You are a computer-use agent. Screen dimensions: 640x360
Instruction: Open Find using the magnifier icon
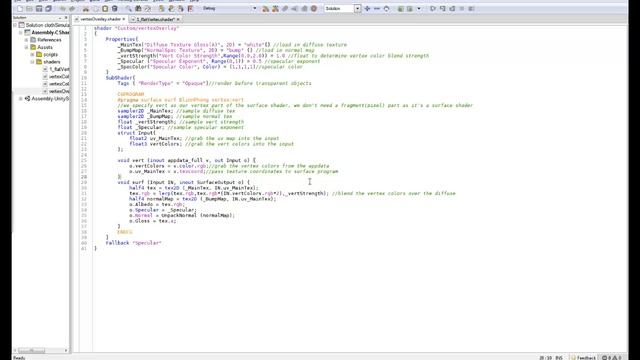pyautogui.click(x=129, y=9)
